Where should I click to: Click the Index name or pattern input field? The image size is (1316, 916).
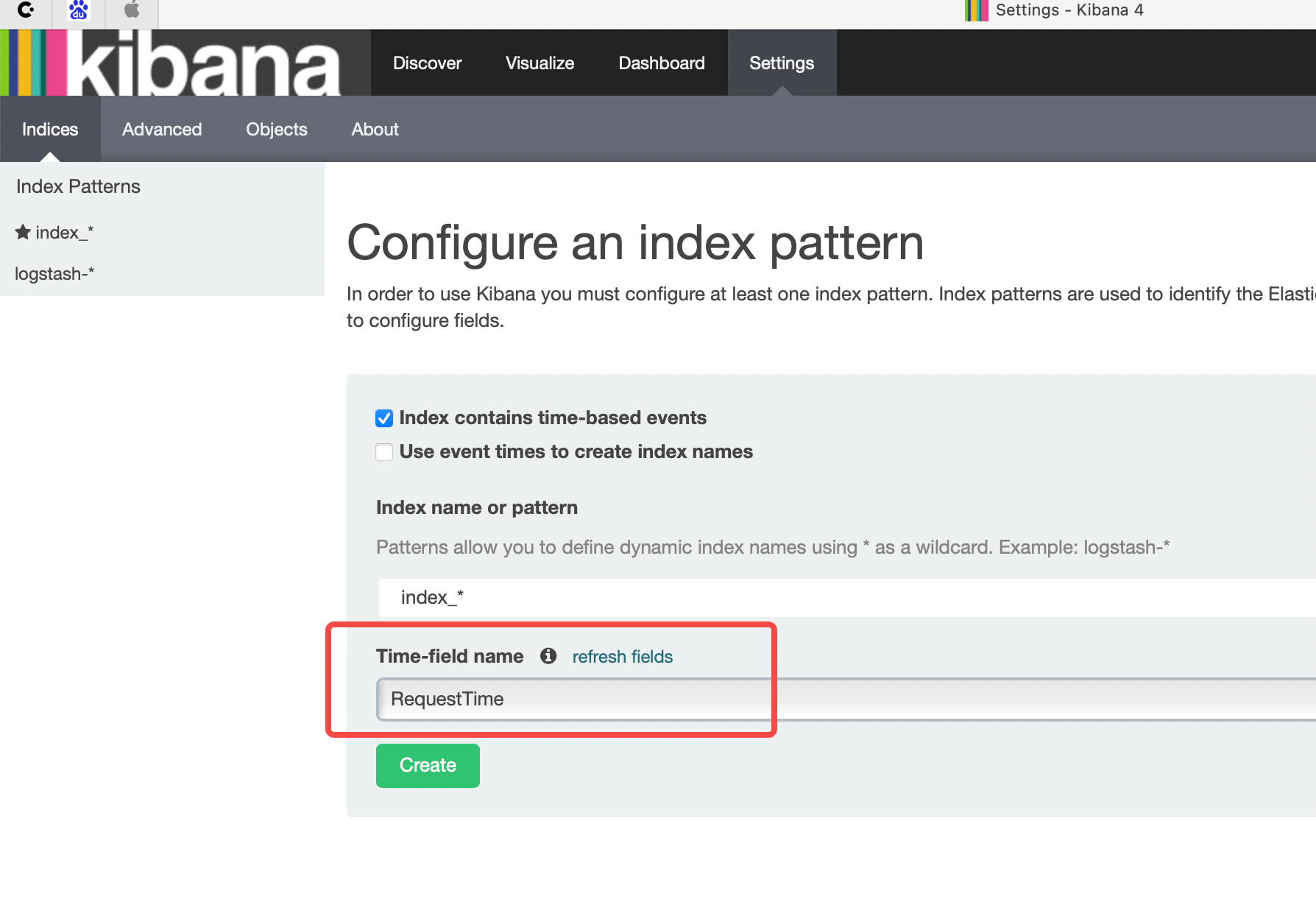847,597
